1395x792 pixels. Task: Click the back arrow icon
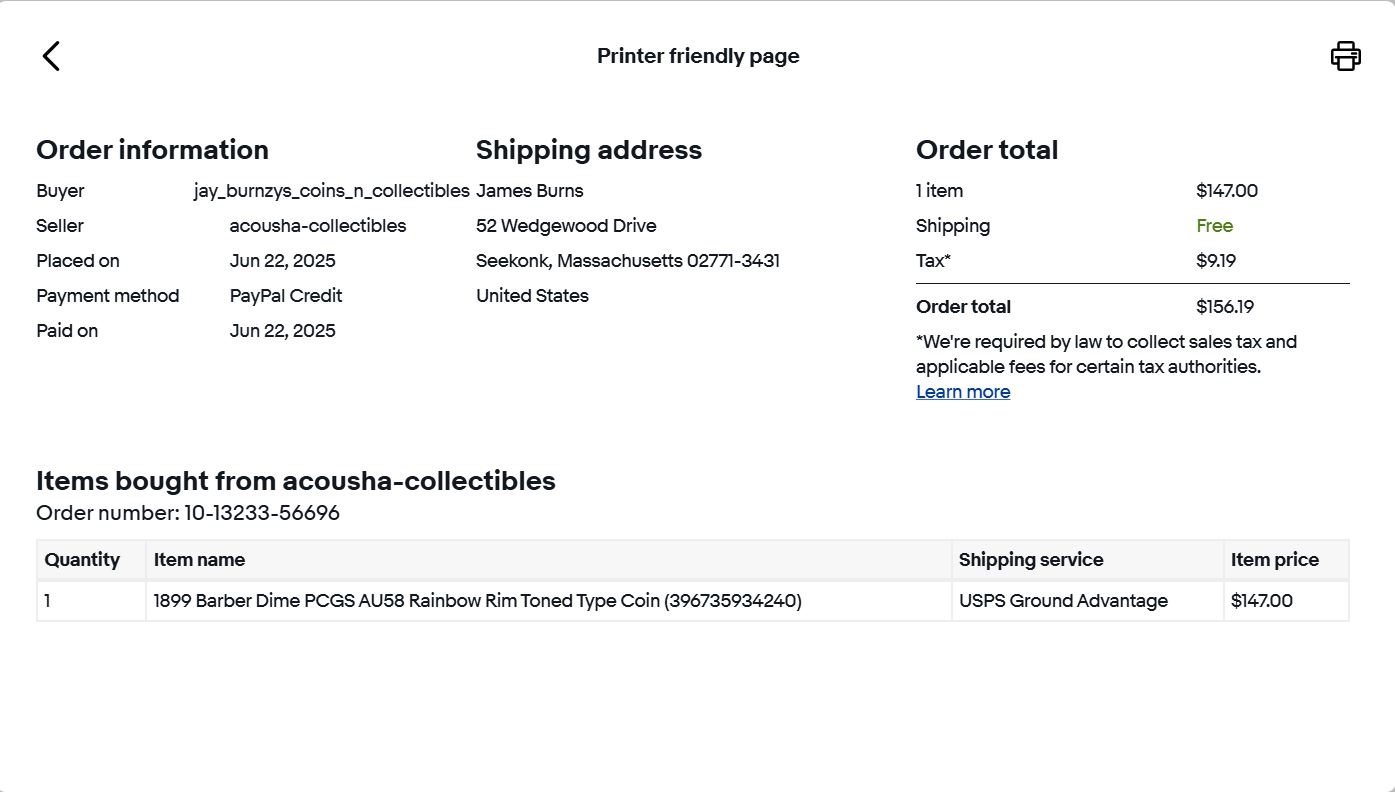51,56
